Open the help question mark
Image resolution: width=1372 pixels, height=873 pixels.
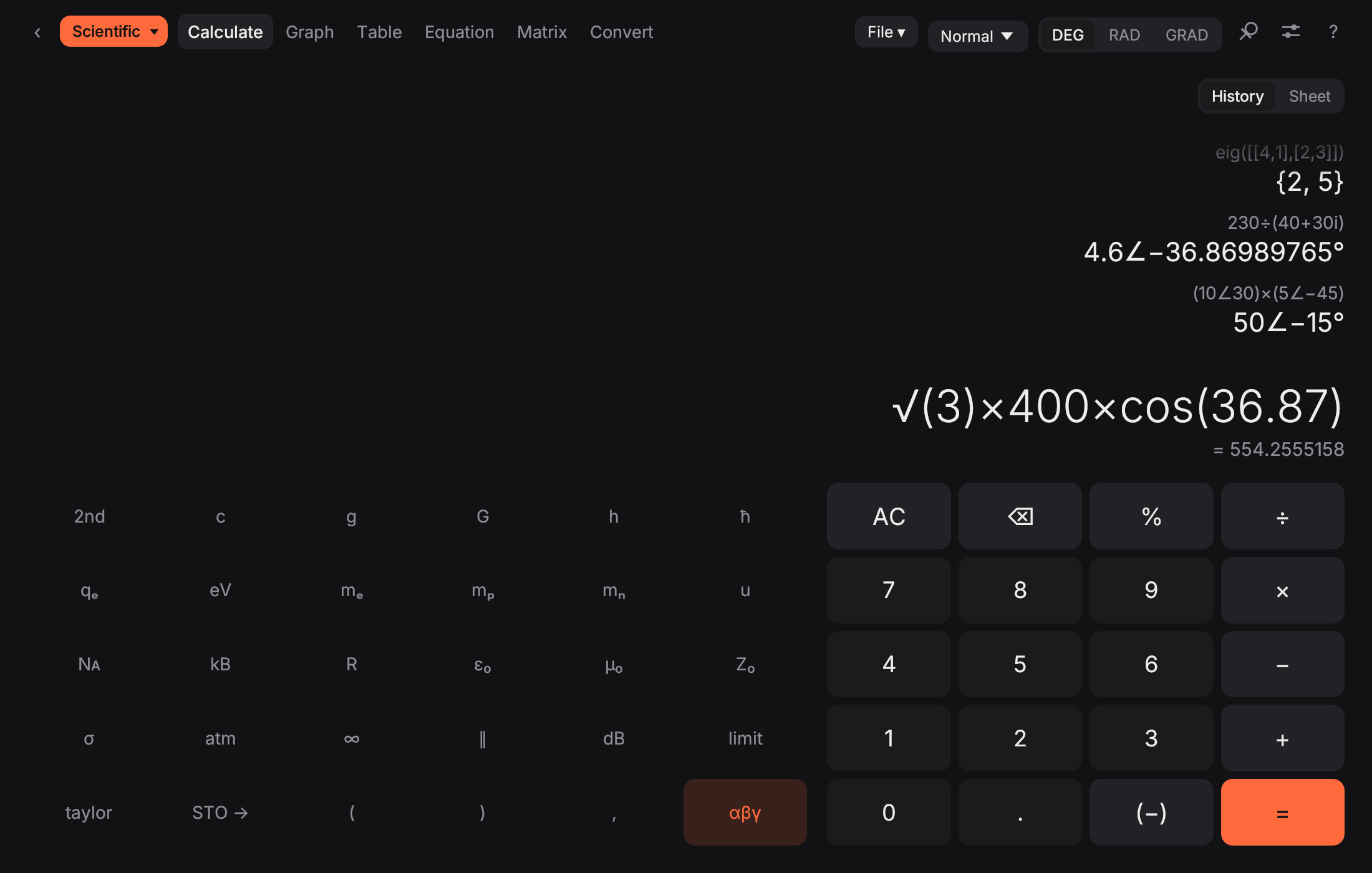1333,31
